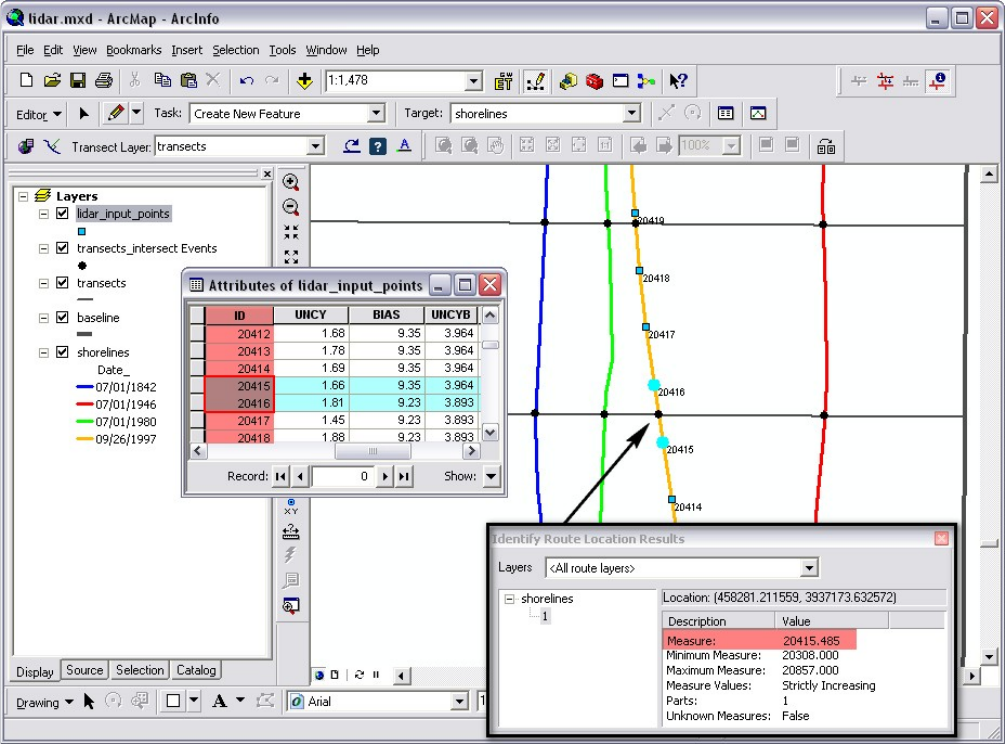Go to the last record in table

coord(404,477)
